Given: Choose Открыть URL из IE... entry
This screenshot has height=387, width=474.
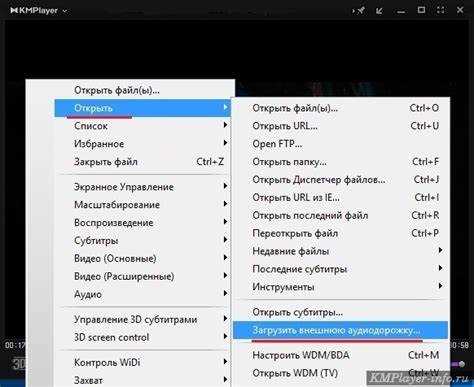Looking at the screenshot, I should (x=340, y=198).
